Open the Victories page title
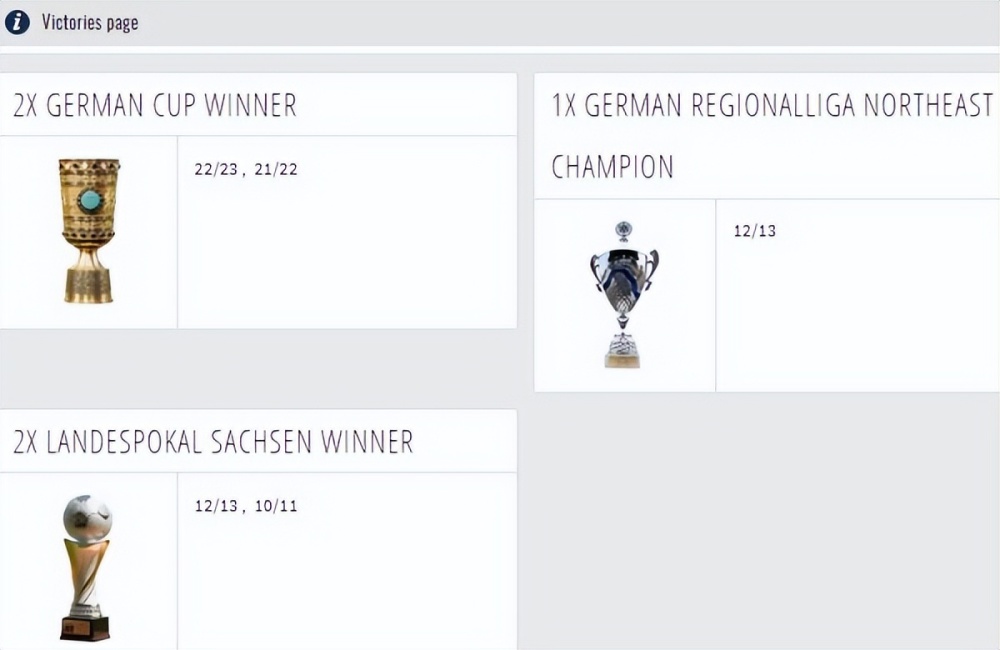This screenshot has width=1000, height=650. [89, 22]
